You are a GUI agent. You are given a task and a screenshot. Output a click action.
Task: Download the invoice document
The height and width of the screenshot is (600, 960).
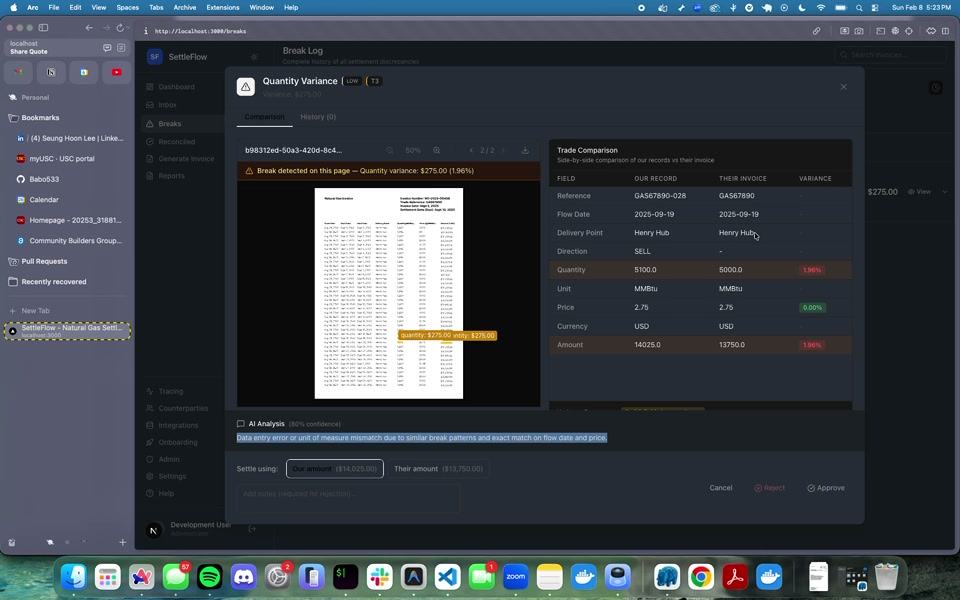[525, 150]
